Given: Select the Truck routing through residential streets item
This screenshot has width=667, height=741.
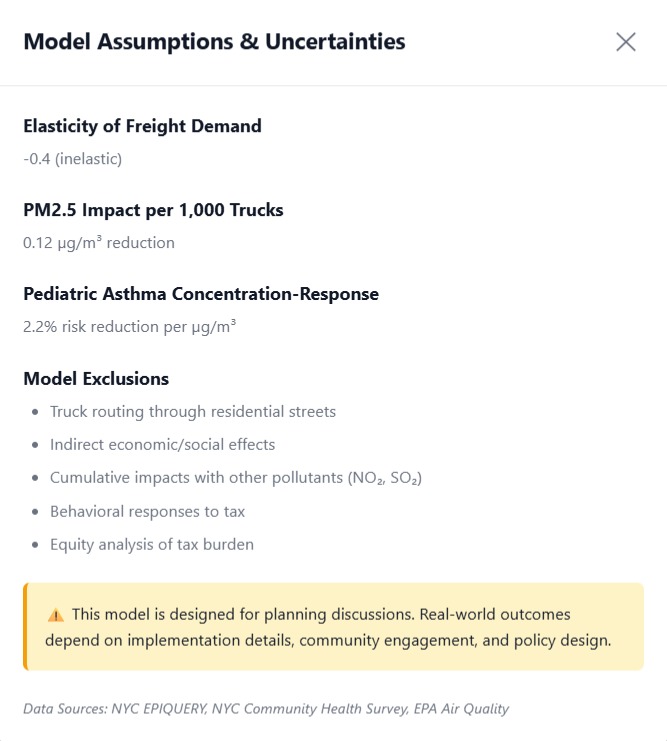Looking at the screenshot, I should coord(193,411).
